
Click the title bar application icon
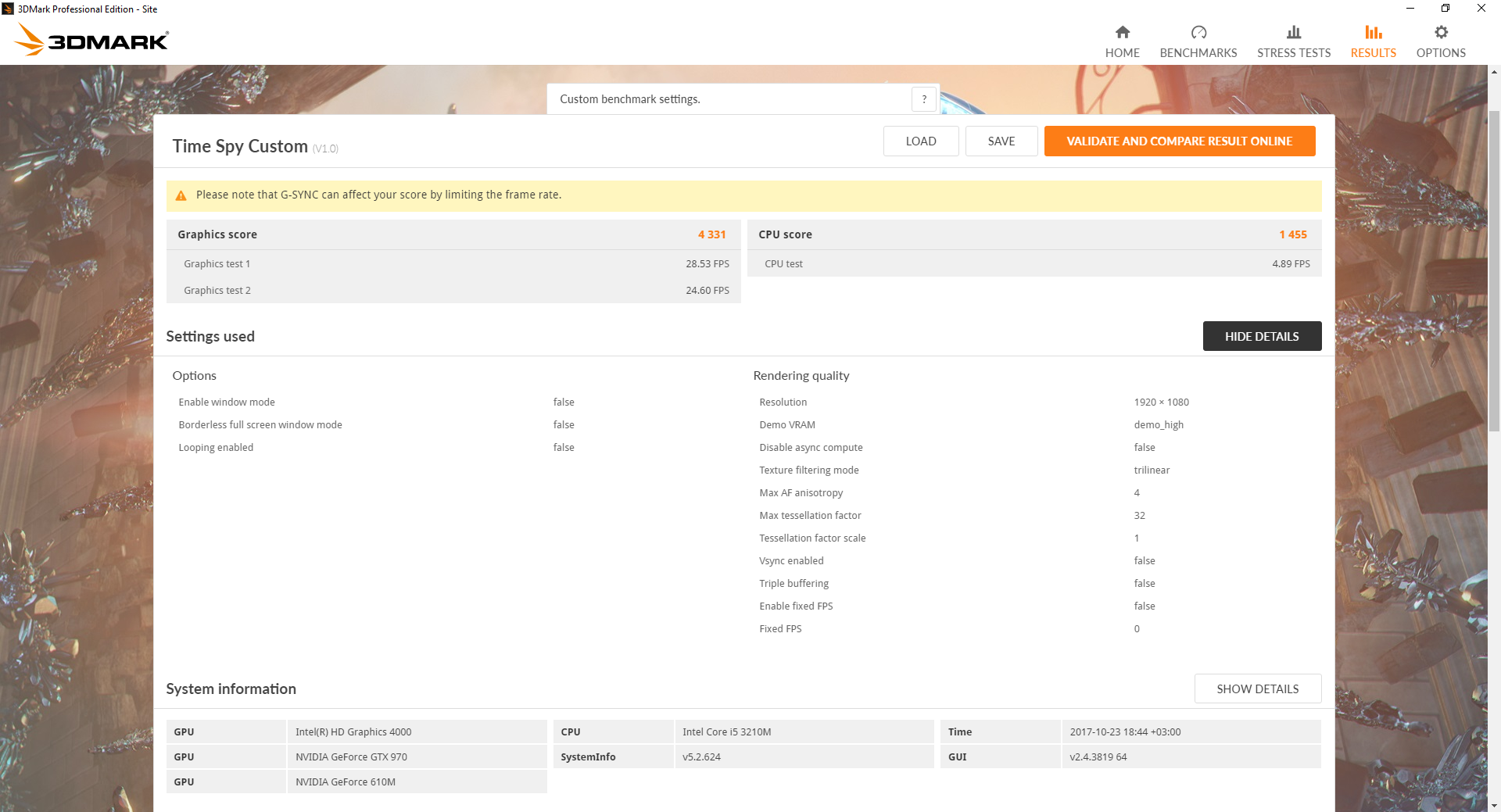pos(8,9)
